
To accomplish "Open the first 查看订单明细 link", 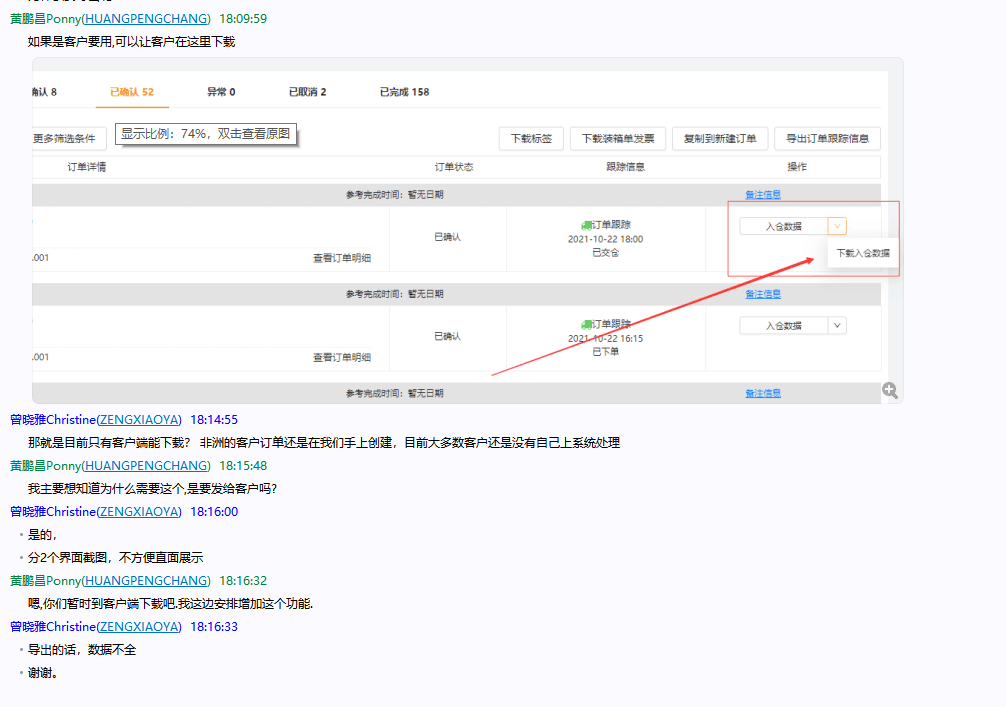I will 342,258.
